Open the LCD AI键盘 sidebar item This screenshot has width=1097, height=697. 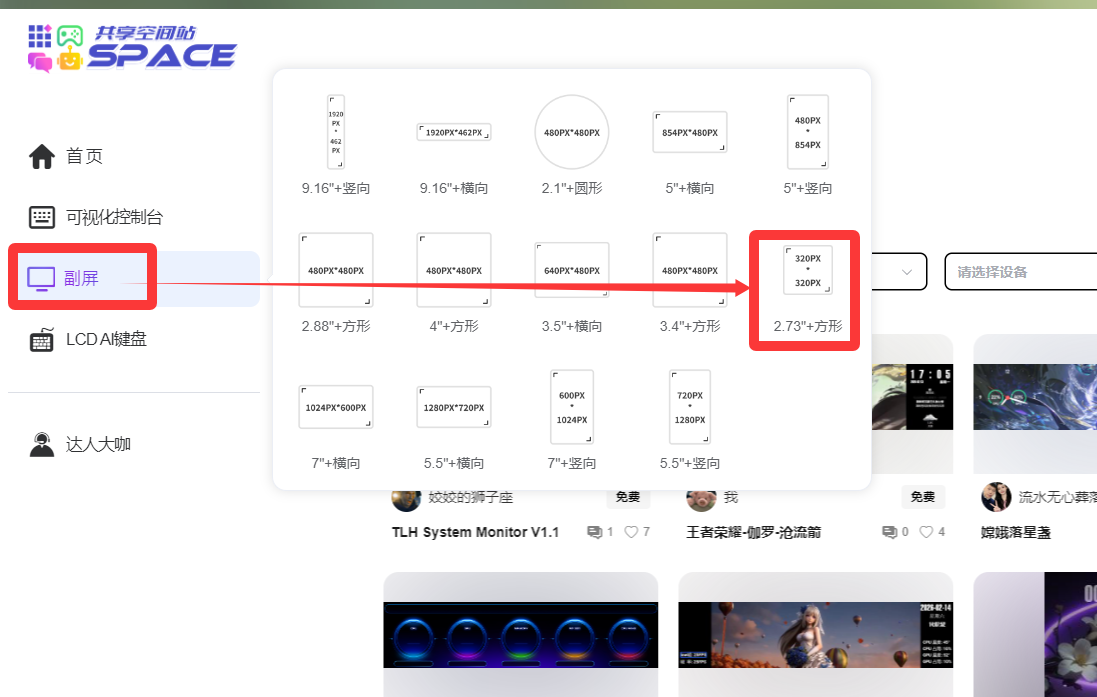(x=105, y=339)
